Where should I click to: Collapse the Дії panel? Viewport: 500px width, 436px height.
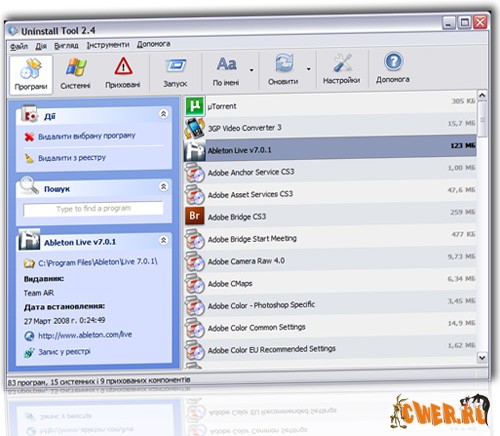pyautogui.click(x=163, y=114)
